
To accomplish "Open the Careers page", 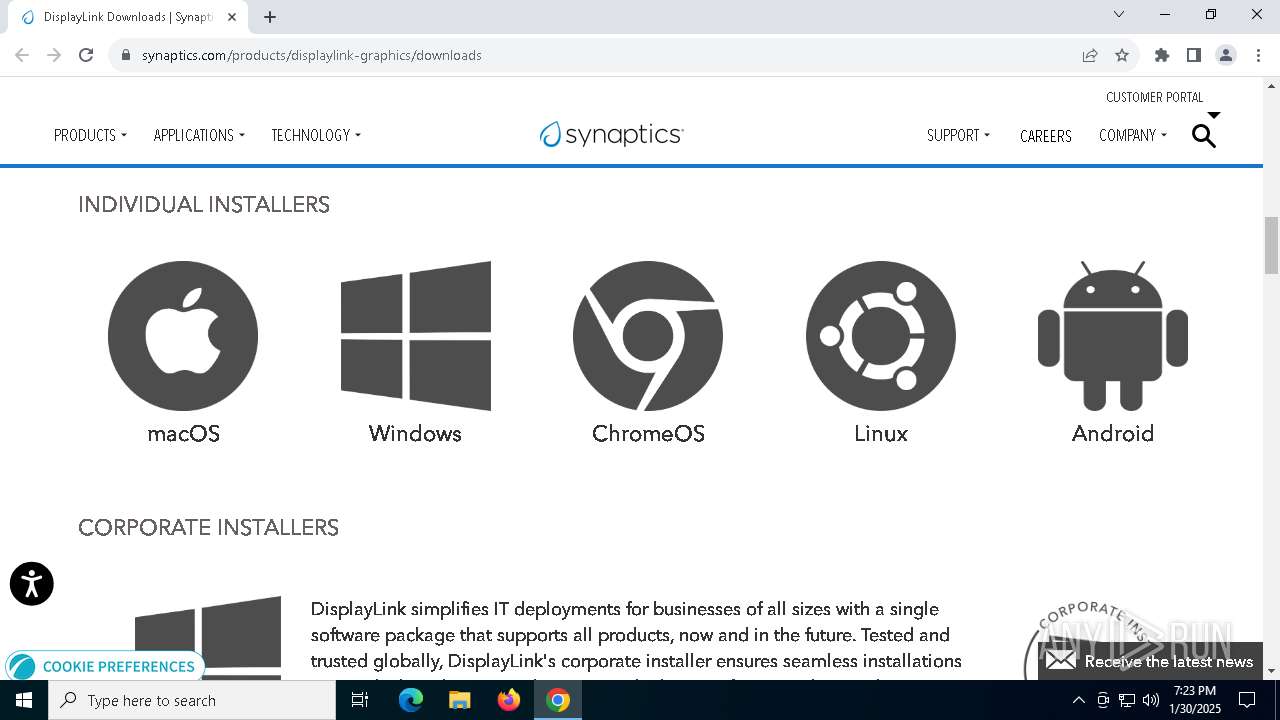I will coord(1046,136).
